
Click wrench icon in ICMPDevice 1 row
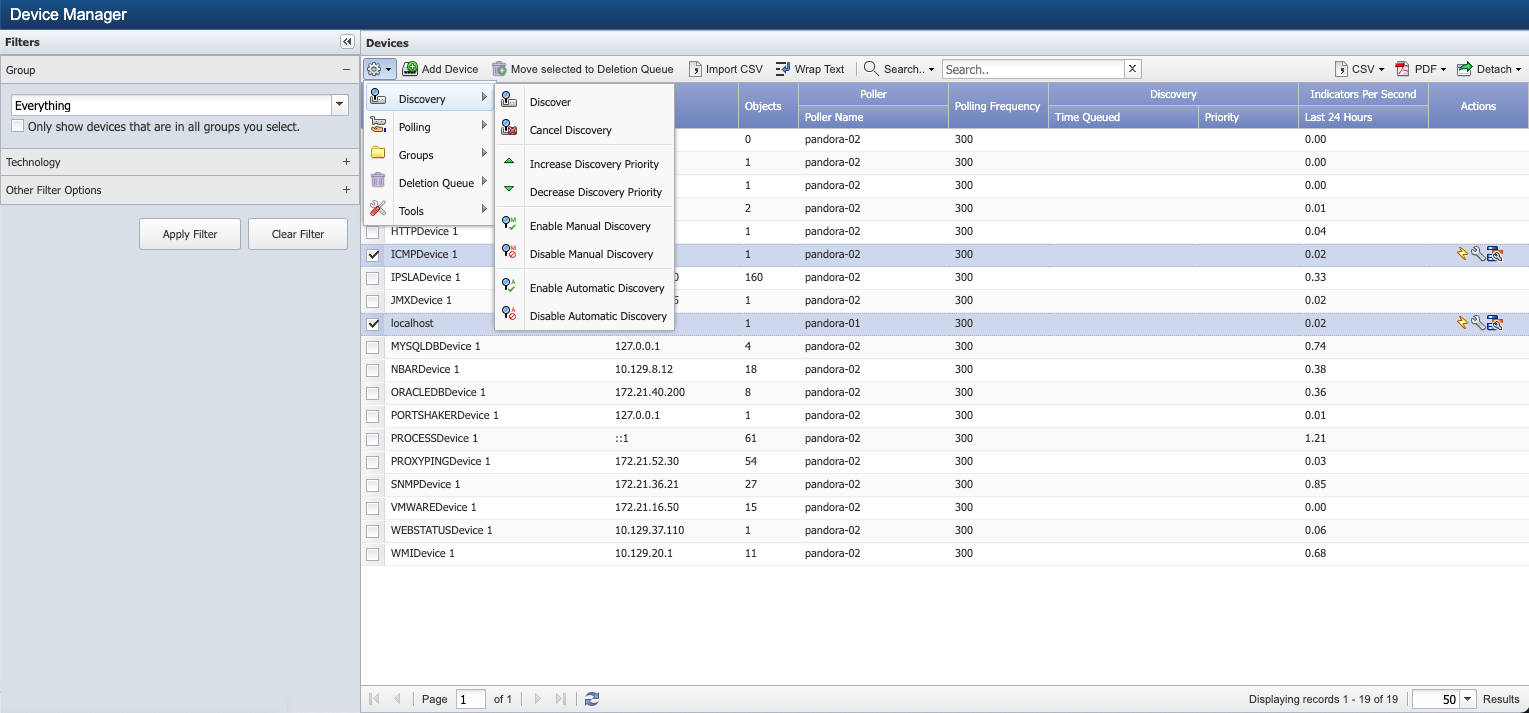[x=1478, y=254]
